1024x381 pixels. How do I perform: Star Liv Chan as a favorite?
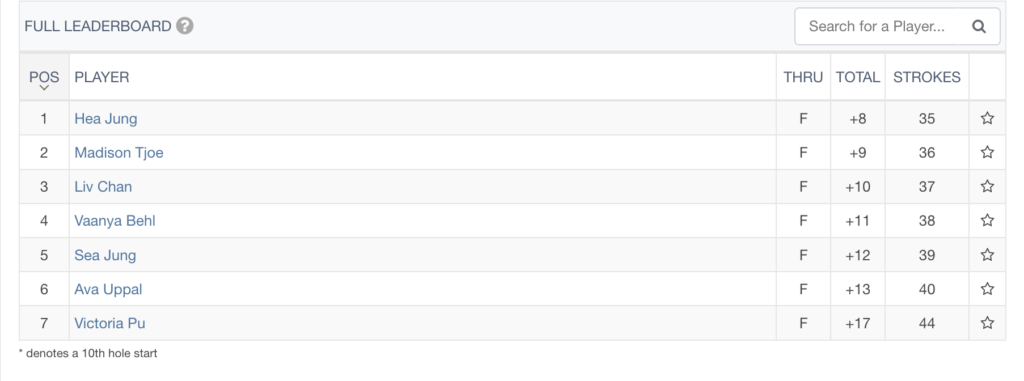click(987, 186)
